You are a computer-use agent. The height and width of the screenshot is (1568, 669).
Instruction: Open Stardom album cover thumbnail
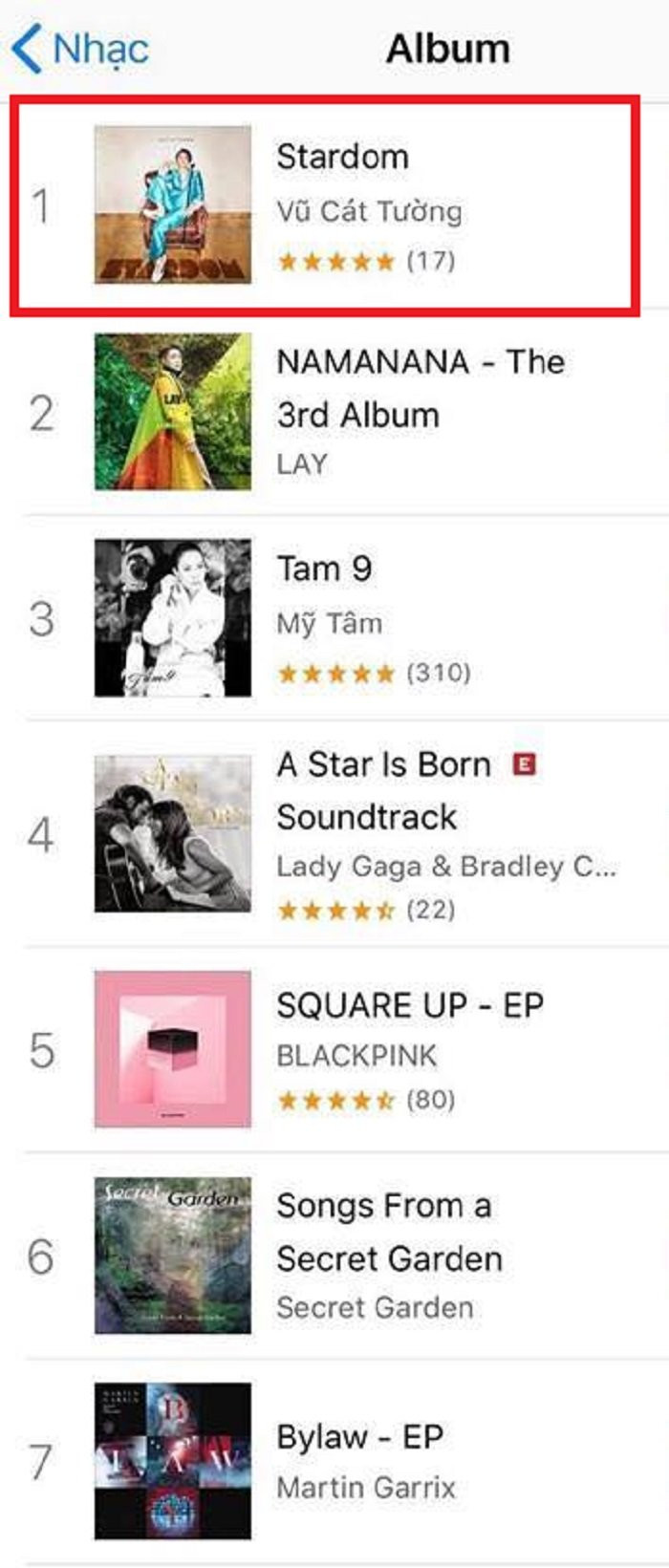click(x=173, y=204)
